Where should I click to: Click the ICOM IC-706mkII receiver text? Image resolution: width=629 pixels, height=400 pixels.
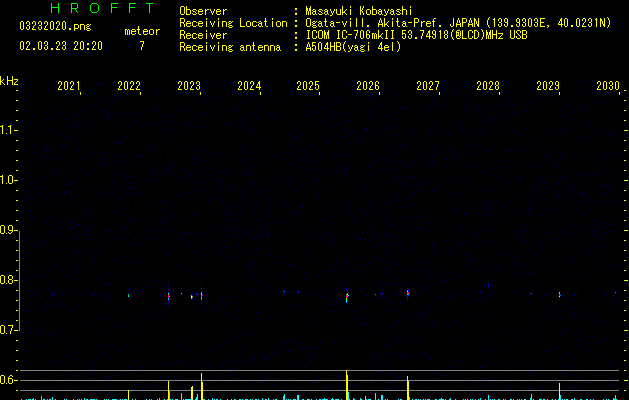pyautogui.click(x=416, y=35)
